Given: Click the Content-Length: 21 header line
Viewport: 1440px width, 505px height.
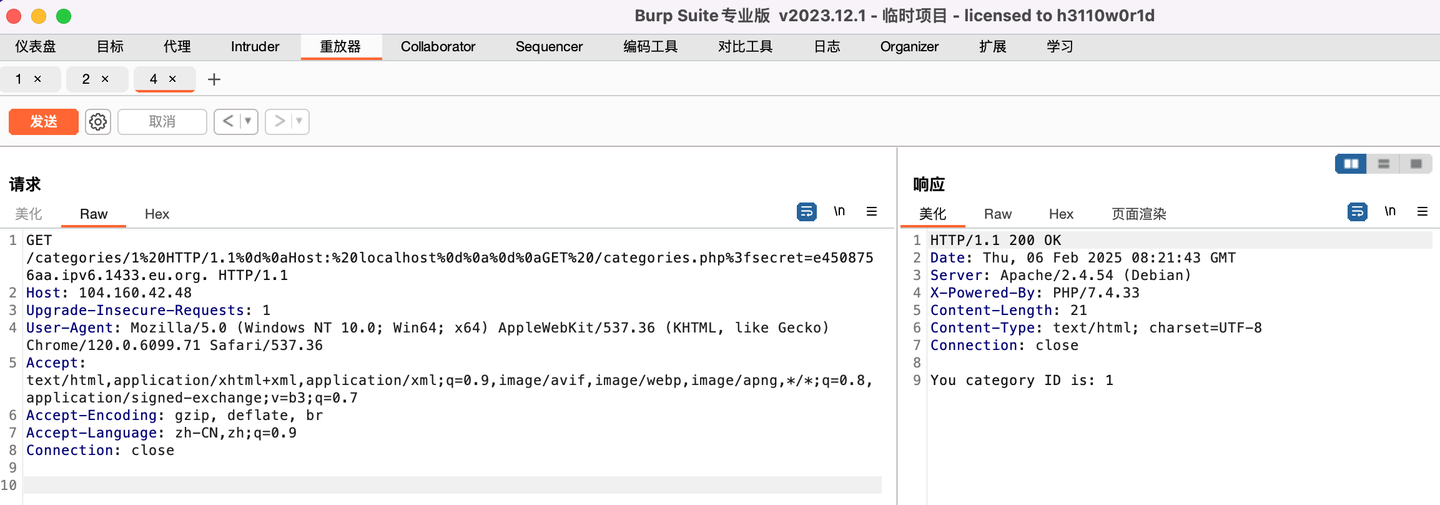Looking at the screenshot, I should 1008,310.
